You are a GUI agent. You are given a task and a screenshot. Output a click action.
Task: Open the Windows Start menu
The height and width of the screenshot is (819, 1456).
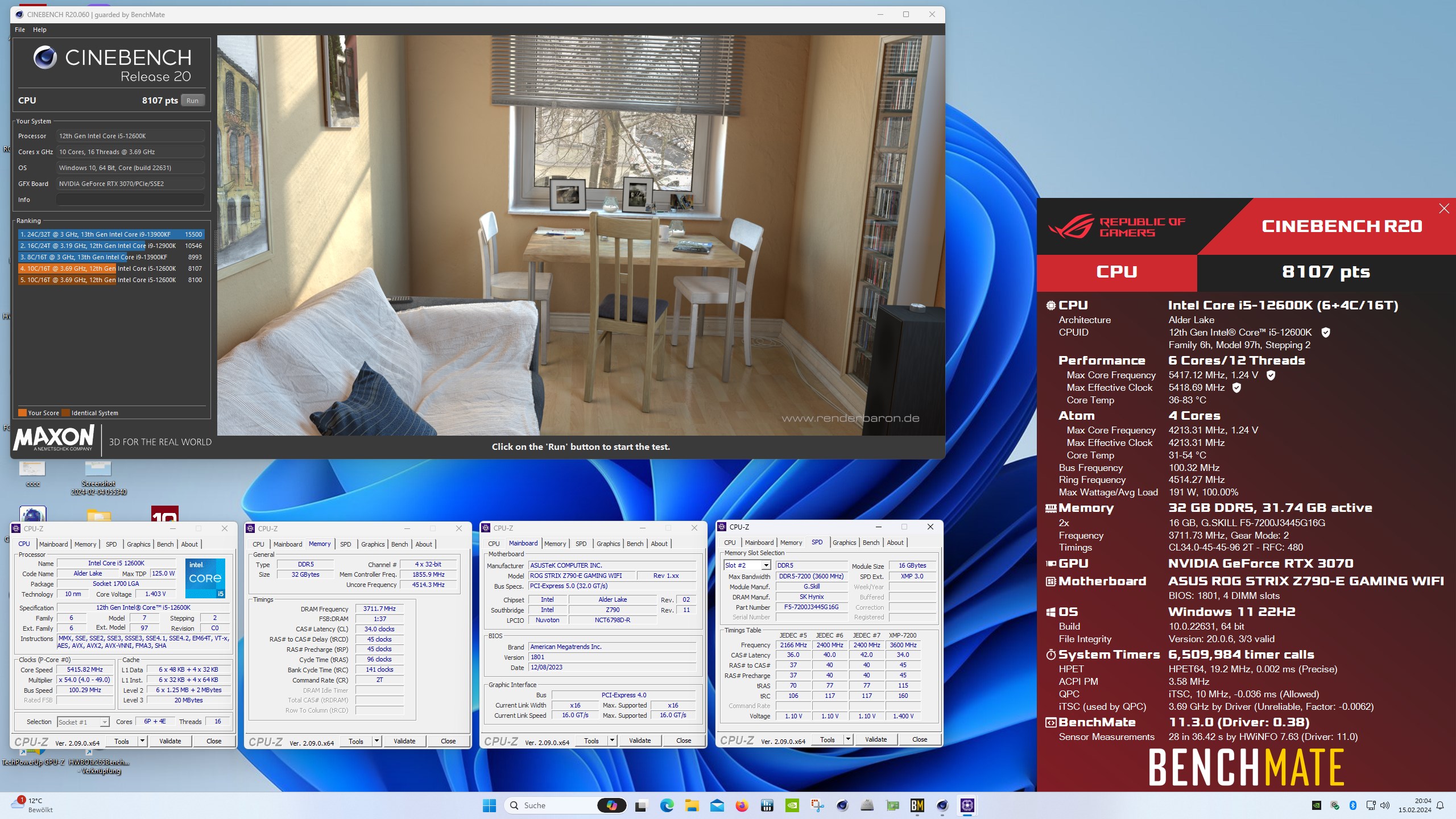pyautogui.click(x=489, y=805)
